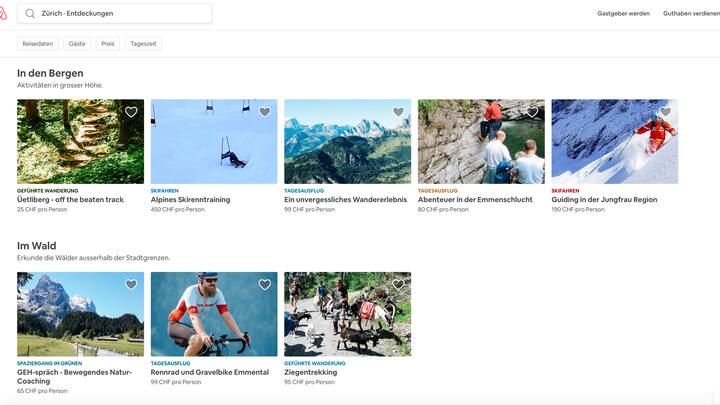The image size is (720, 405).
Task: Toggle heart on Ein unvergessliches Wandererlebnis
Action: tap(398, 112)
